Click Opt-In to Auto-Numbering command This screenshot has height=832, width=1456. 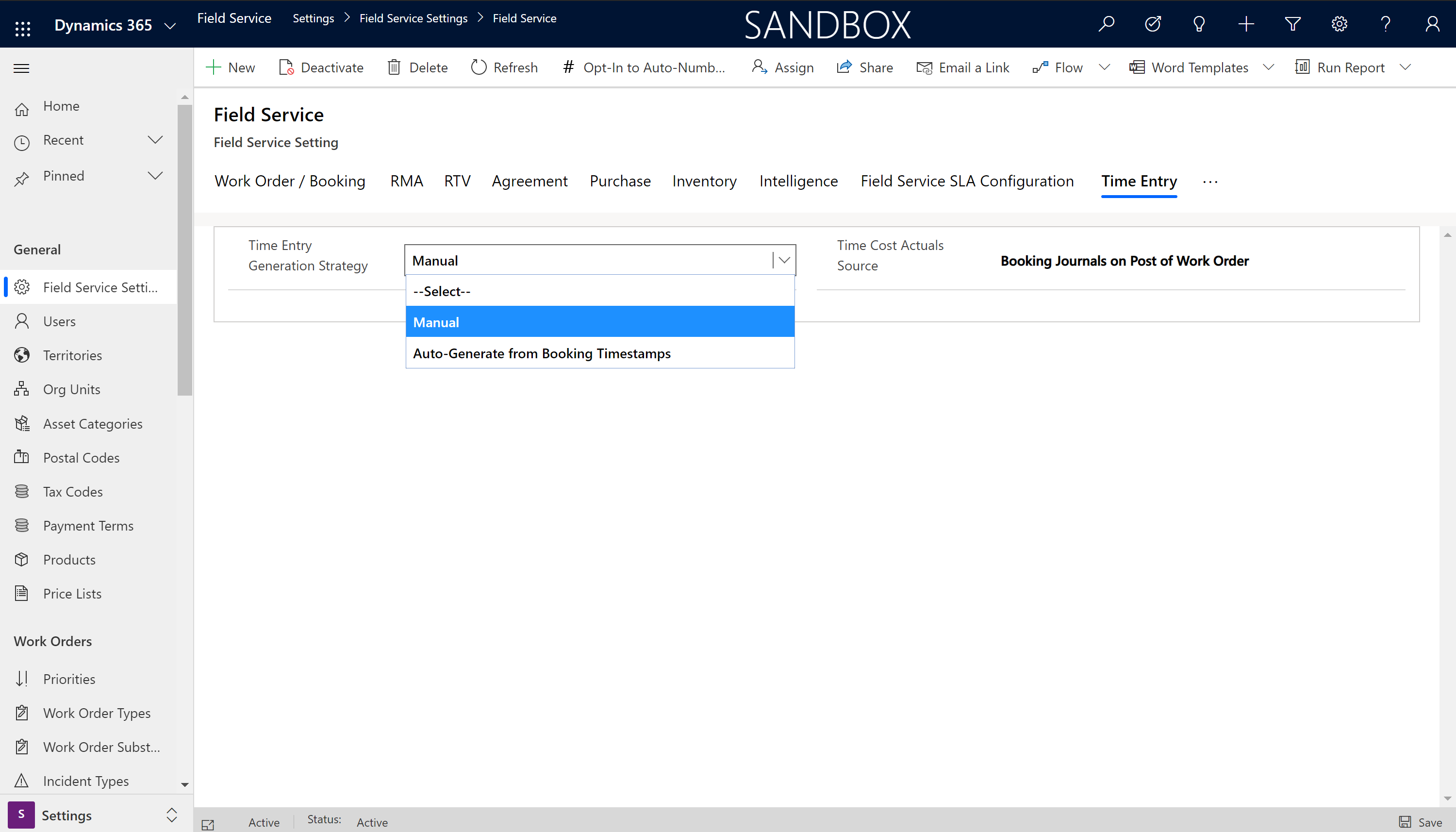point(644,67)
